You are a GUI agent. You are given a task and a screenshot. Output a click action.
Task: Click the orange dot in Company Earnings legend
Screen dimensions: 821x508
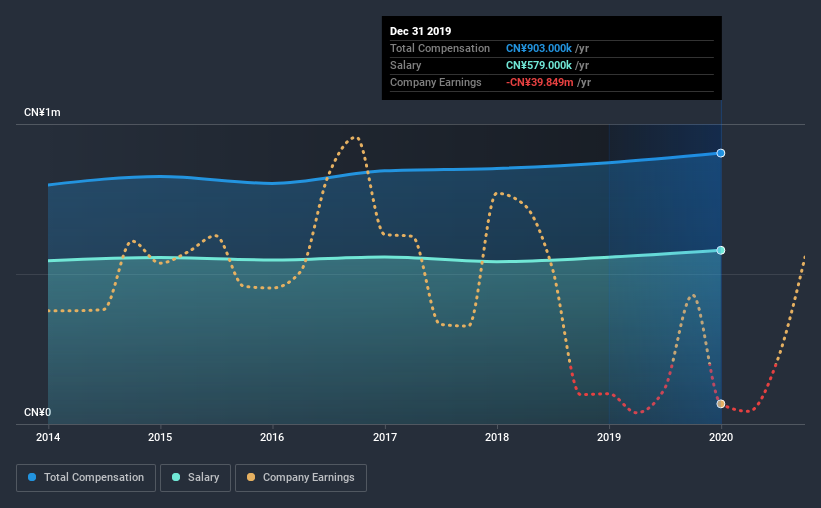(x=251, y=477)
